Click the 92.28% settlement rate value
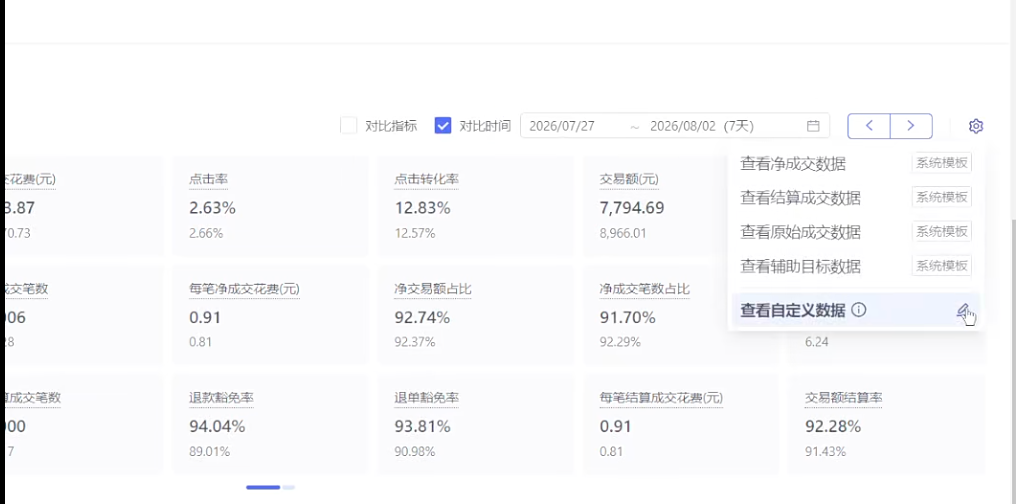This screenshot has width=1016, height=504. [x=833, y=426]
